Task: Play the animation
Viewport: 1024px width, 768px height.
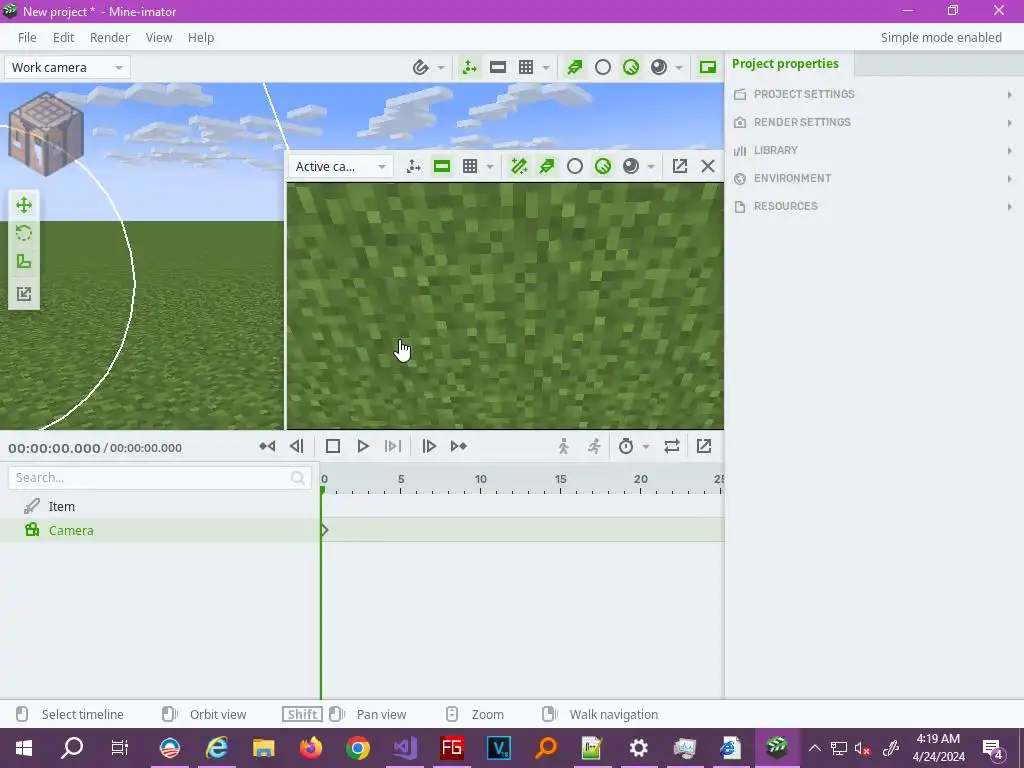Action: [x=363, y=446]
